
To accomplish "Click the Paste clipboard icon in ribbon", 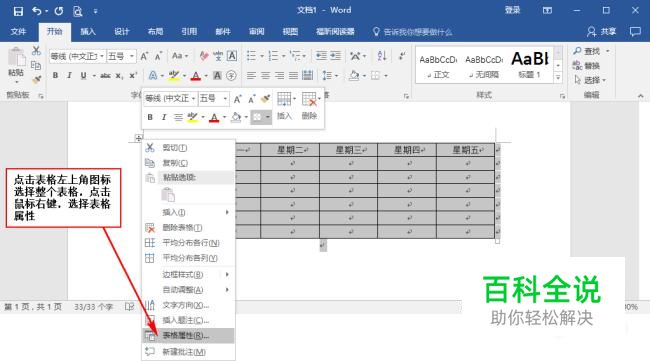I will tap(16, 57).
